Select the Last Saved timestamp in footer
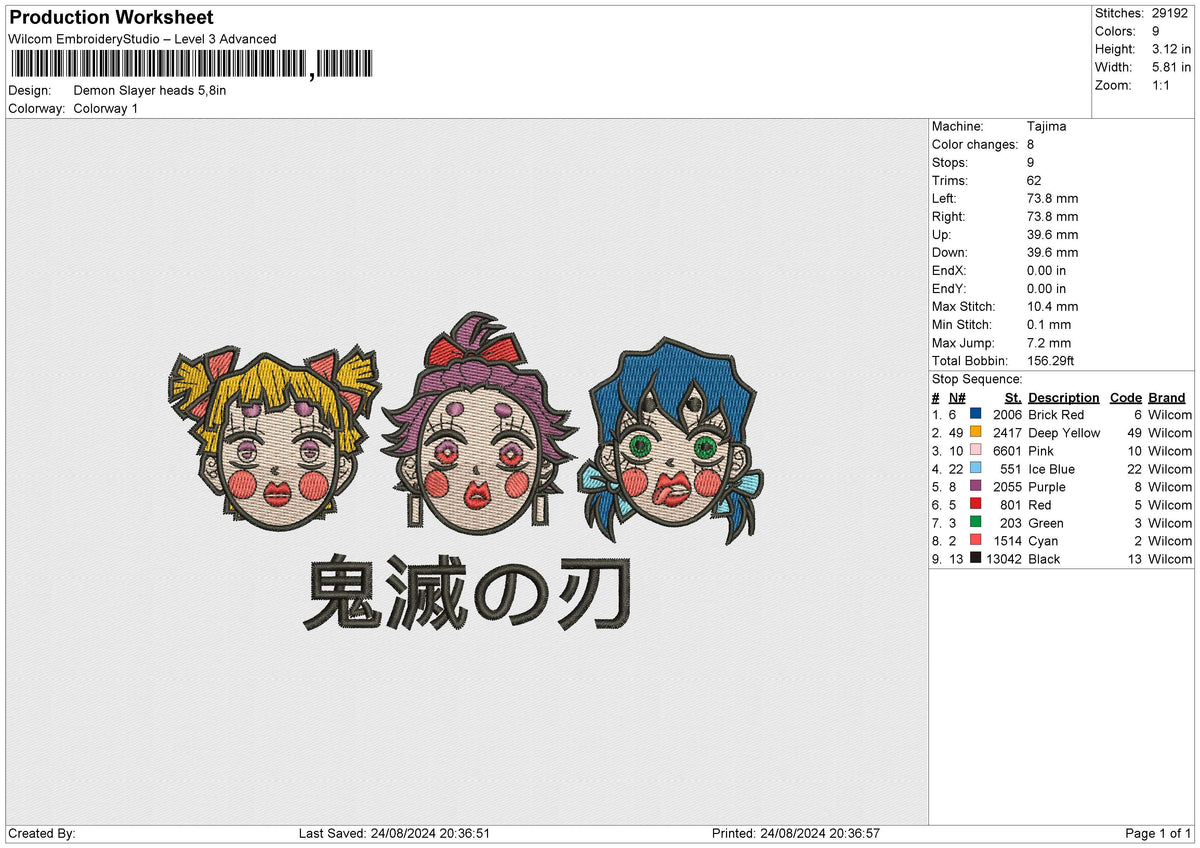 tap(394, 833)
